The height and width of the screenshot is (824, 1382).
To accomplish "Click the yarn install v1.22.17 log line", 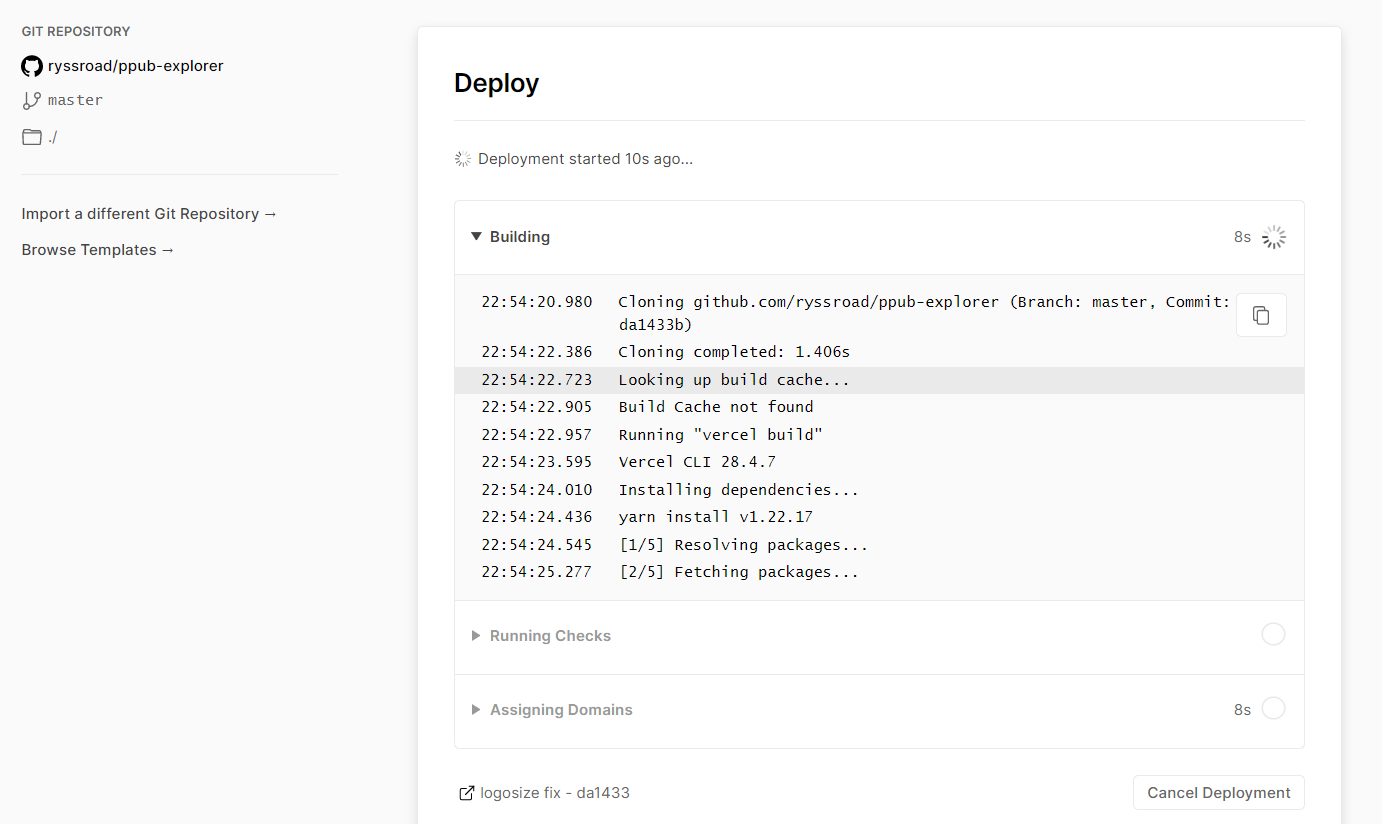I will [x=879, y=517].
